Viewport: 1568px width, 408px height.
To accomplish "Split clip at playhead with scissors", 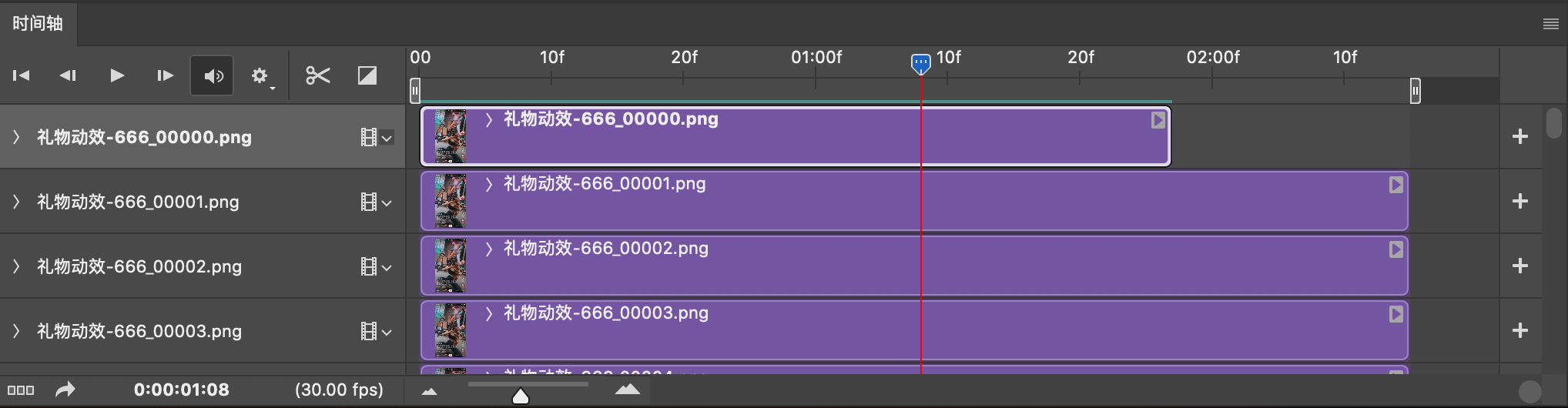I will (x=317, y=75).
